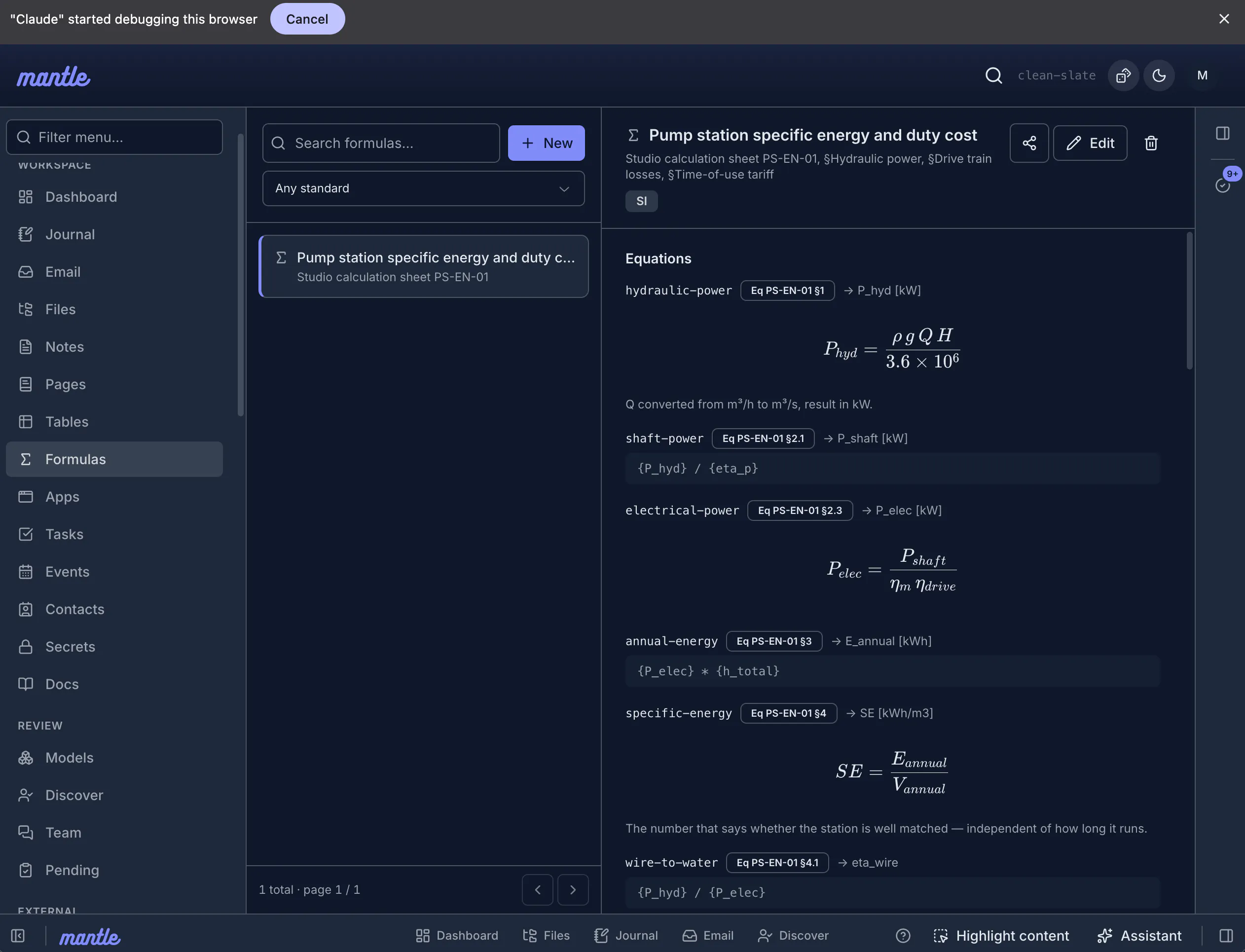Viewport: 1245px width, 952px height.
Task: Delete the formula with the trash icon
Action: click(1150, 143)
